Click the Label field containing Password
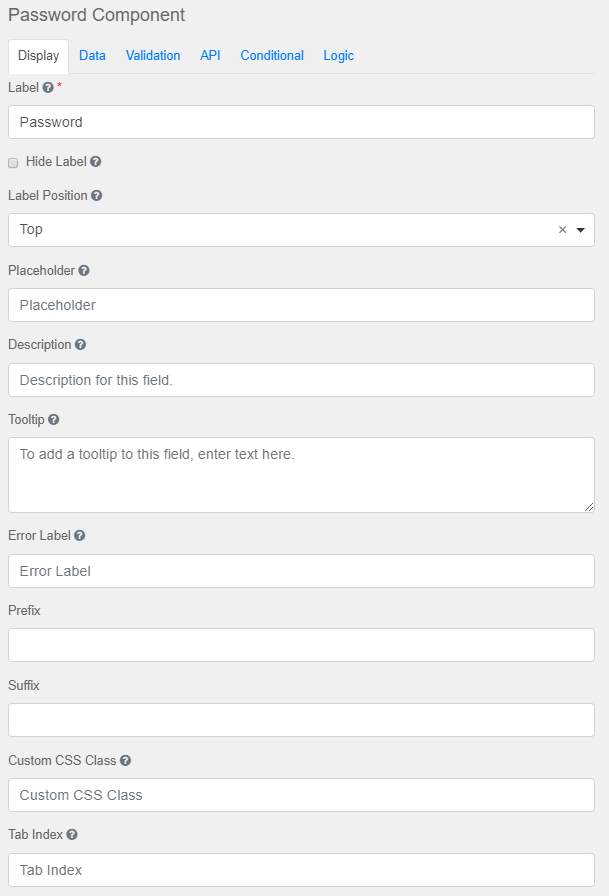Screen dimensions: 609x896 pos(300,122)
